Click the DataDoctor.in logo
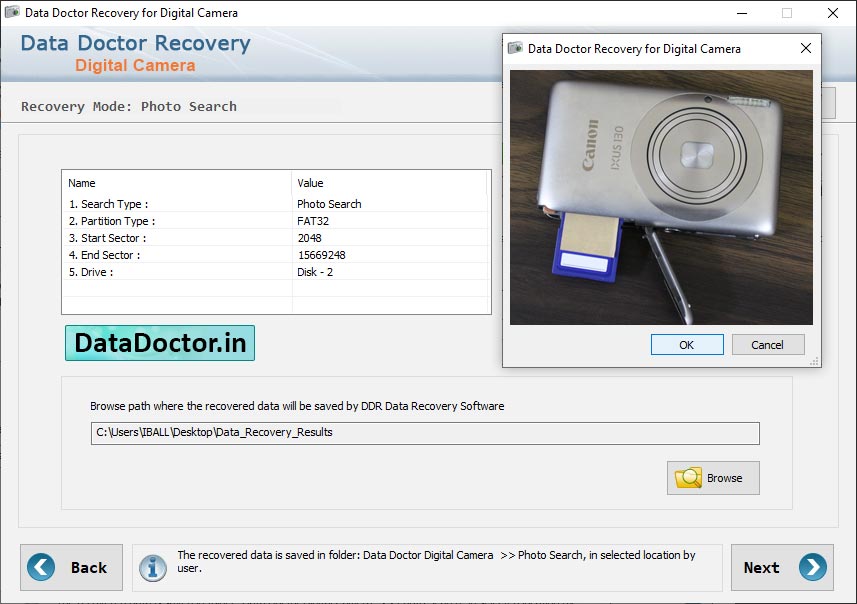 point(159,342)
